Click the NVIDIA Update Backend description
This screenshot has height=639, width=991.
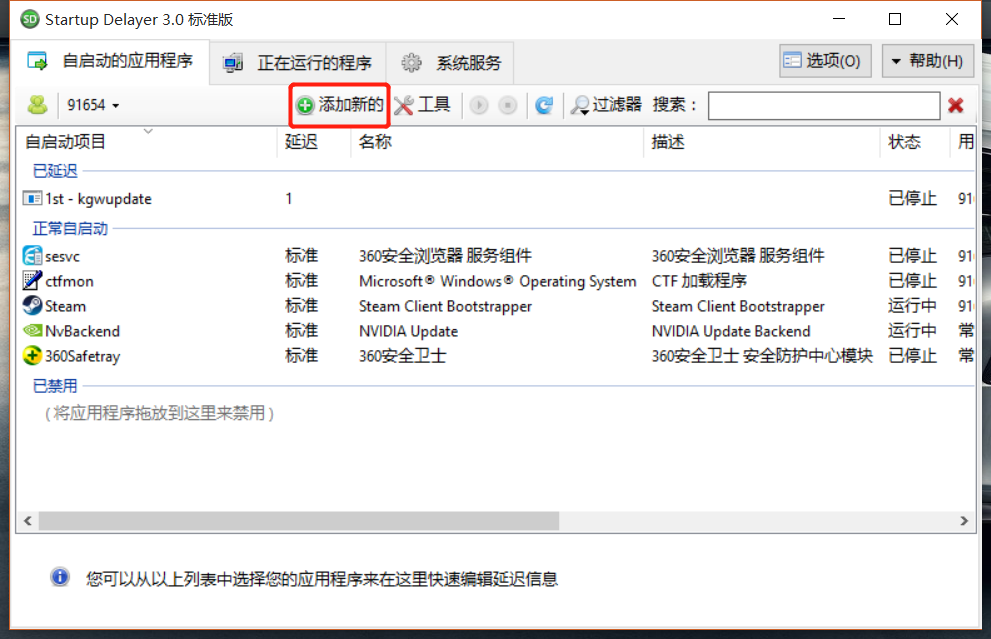(x=731, y=331)
